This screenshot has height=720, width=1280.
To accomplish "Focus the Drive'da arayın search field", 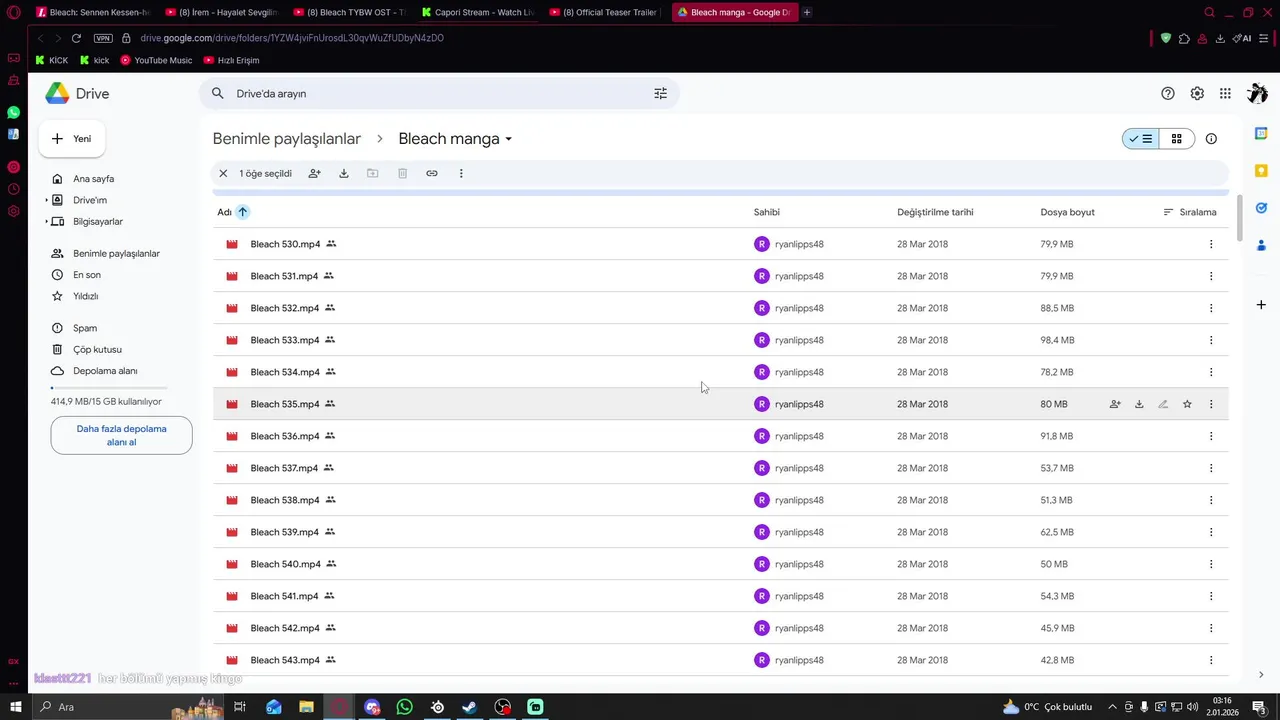I will (438, 93).
